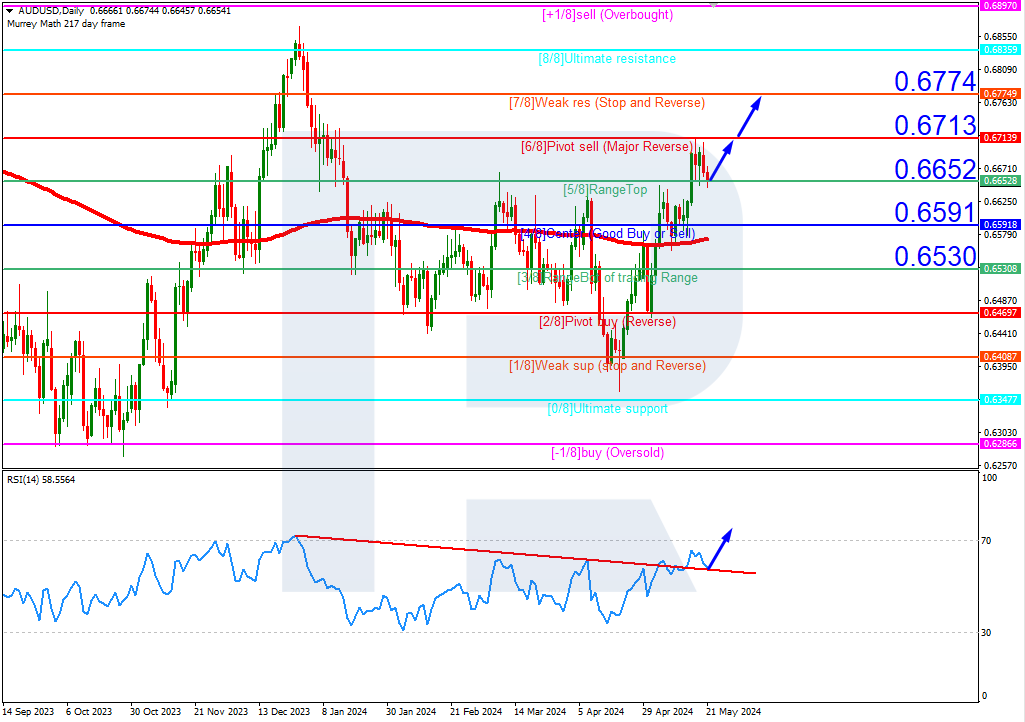Click the 30 Jan 2024 date label

coord(411,712)
